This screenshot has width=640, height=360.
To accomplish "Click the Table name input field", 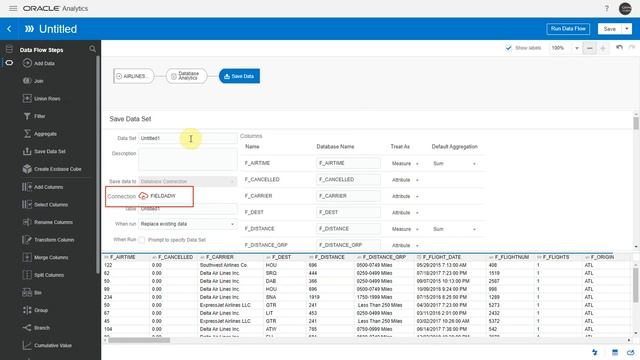I will tap(187, 209).
